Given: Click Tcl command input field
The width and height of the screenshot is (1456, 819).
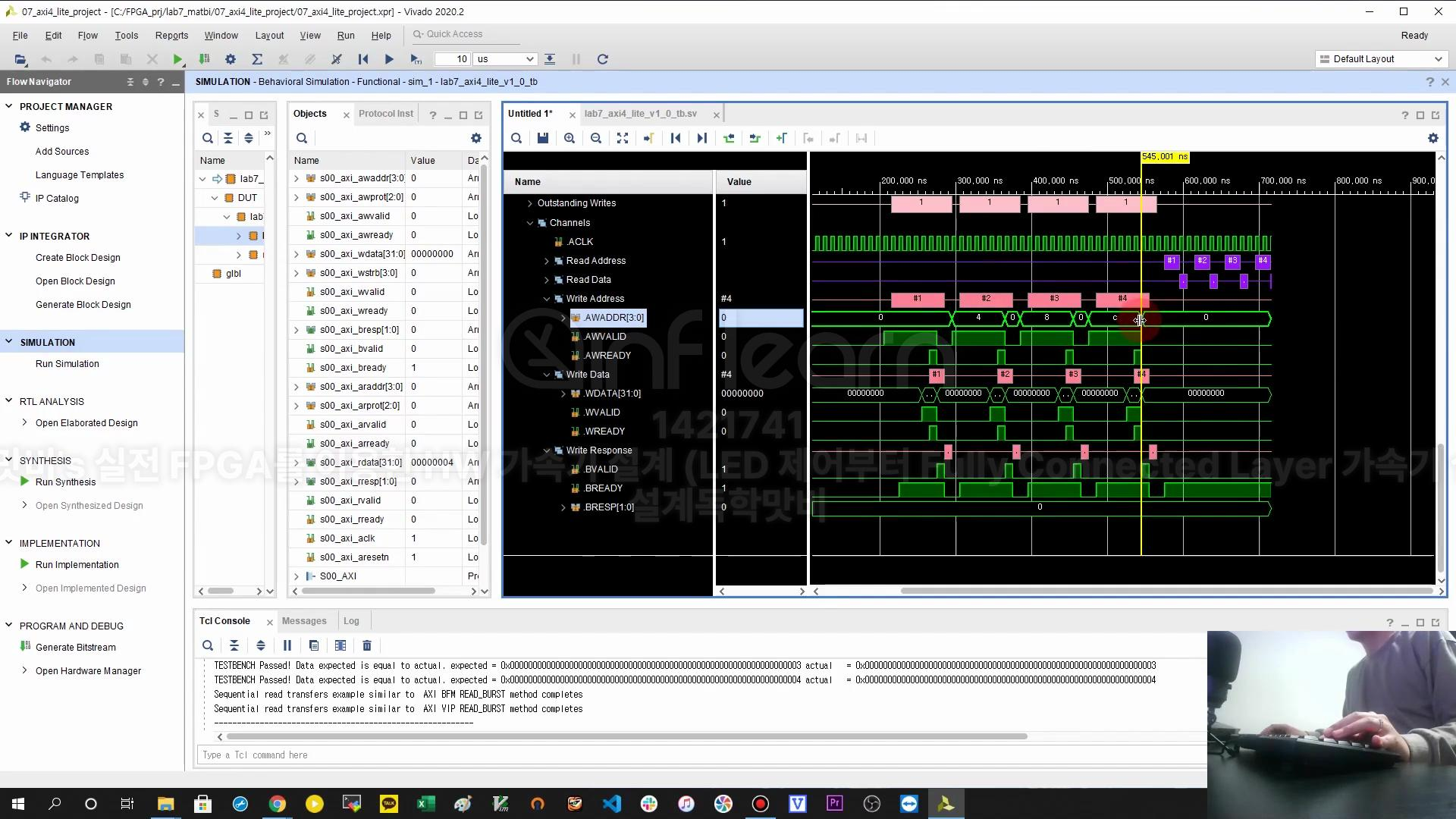Looking at the screenshot, I should tap(701, 755).
